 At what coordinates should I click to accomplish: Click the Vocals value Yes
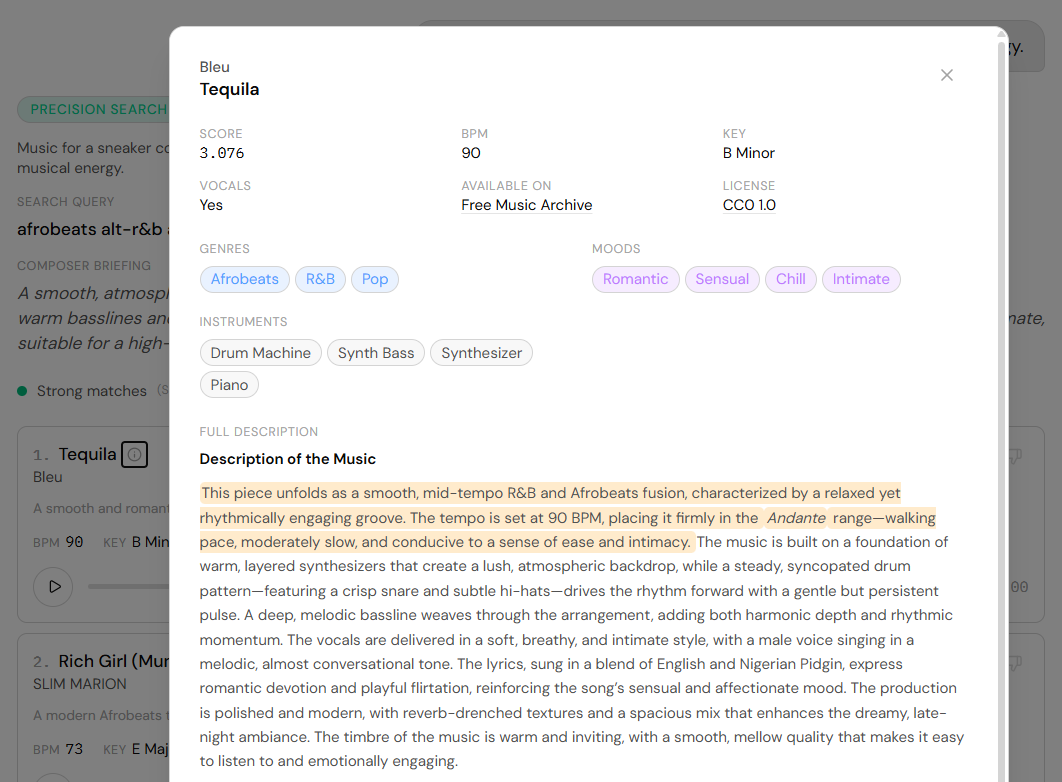pyautogui.click(x=211, y=205)
